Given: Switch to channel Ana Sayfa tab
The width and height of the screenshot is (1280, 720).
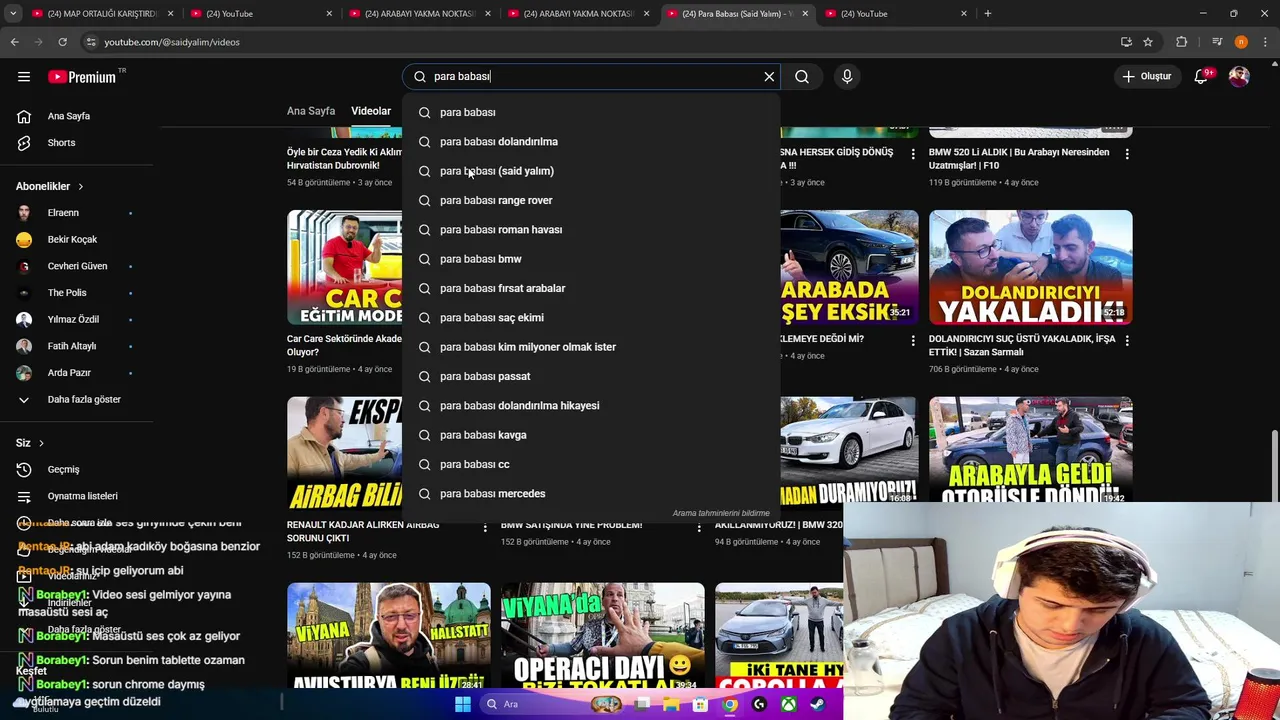Looking at the screenshot, I should click(311, 111).
